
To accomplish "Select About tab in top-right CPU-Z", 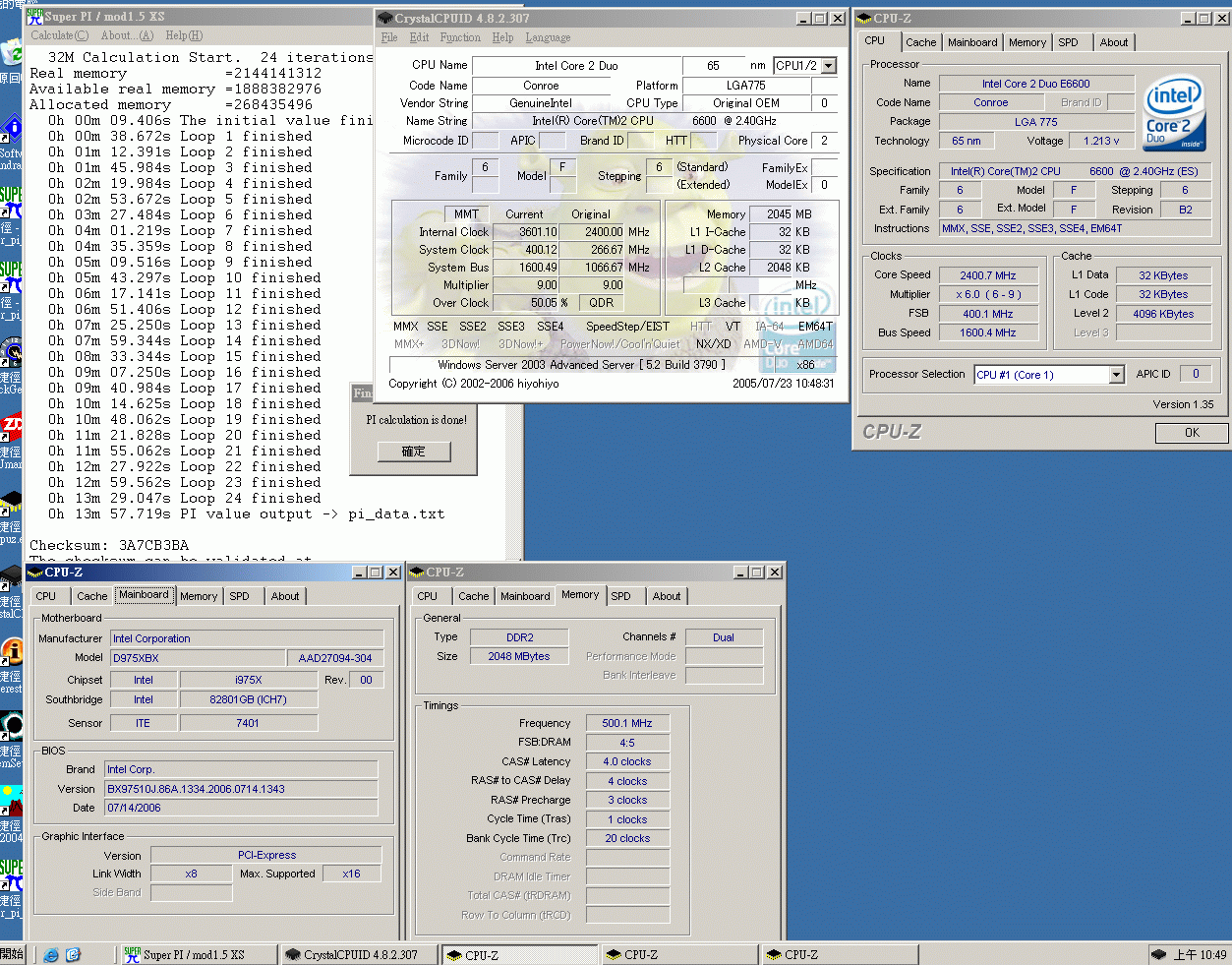I will pos(1114,42).
